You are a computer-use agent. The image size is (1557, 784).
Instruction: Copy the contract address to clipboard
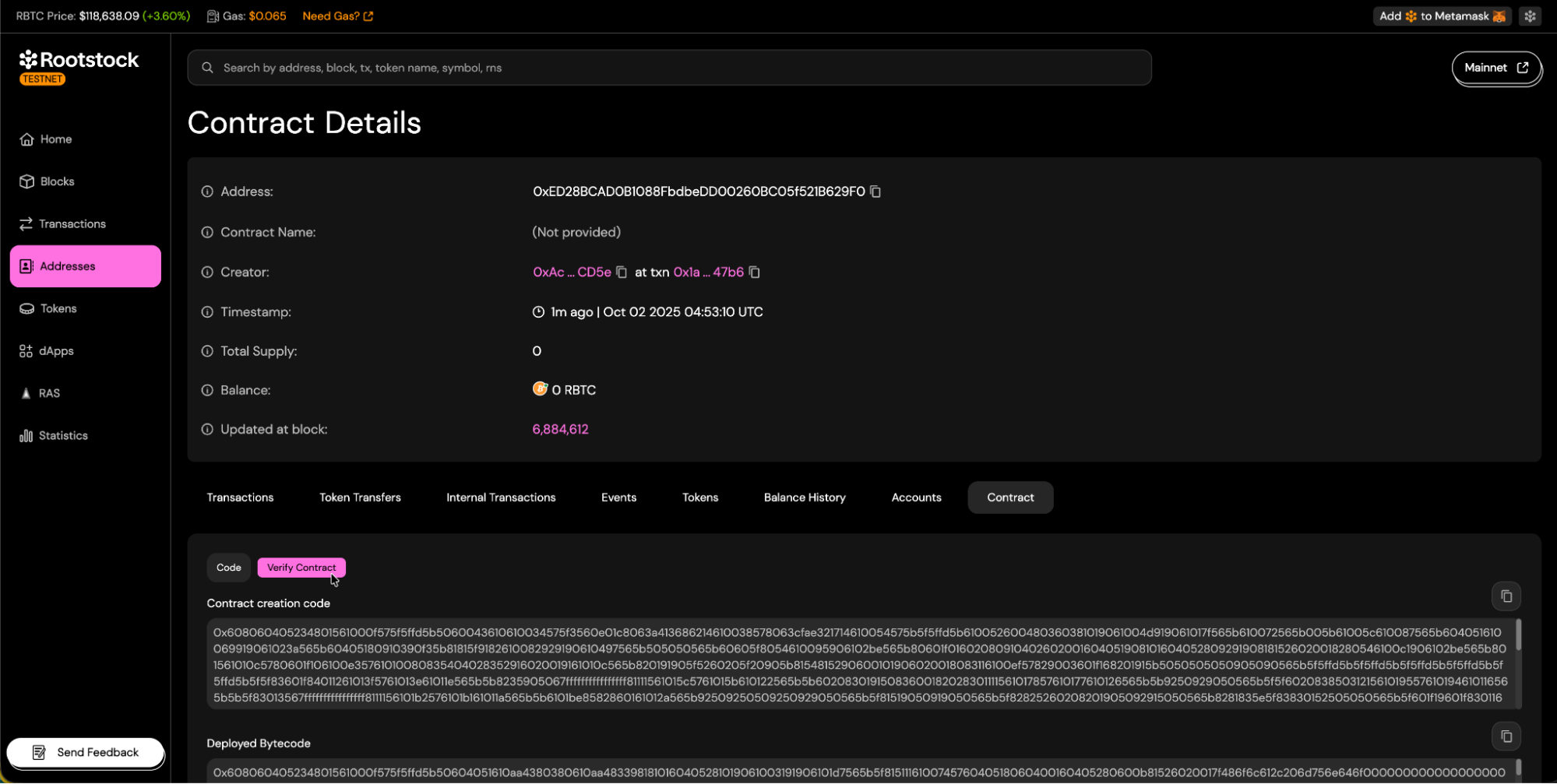click(875, 192)
